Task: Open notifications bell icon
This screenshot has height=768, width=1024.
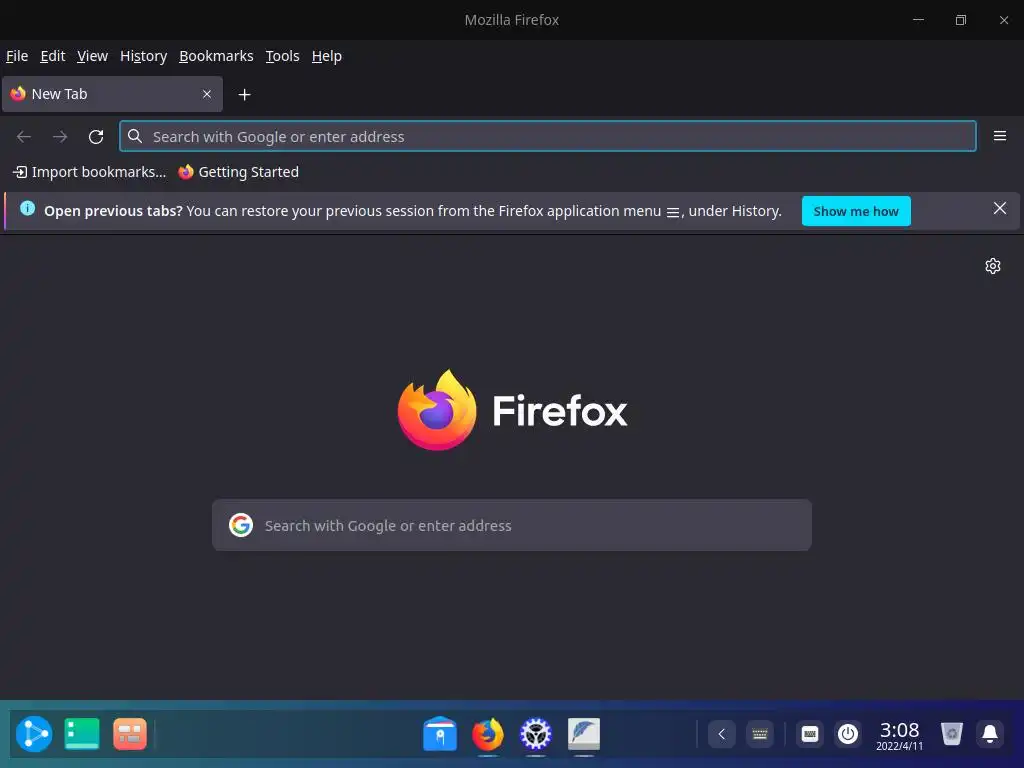Action: point(990,734)
